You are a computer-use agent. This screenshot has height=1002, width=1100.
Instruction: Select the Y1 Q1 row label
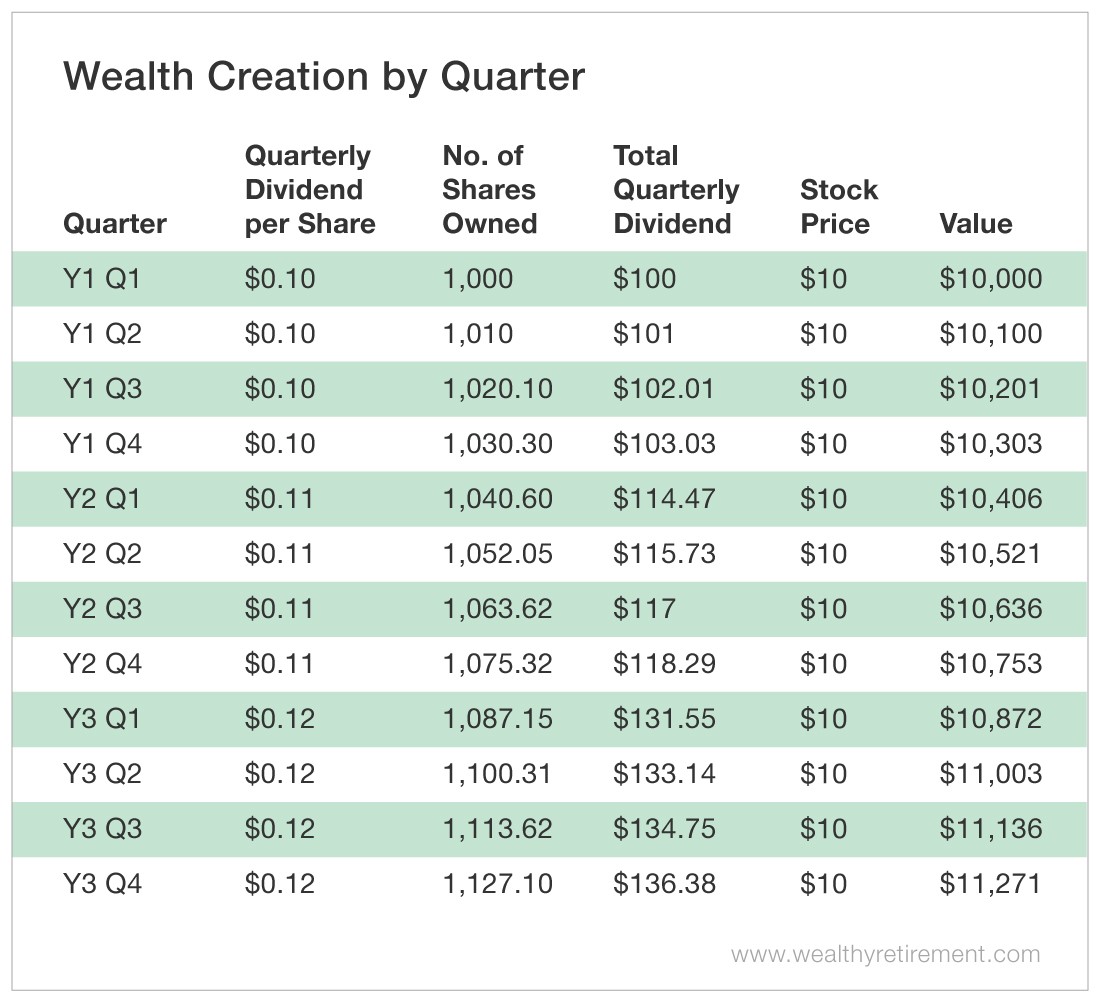102,279
